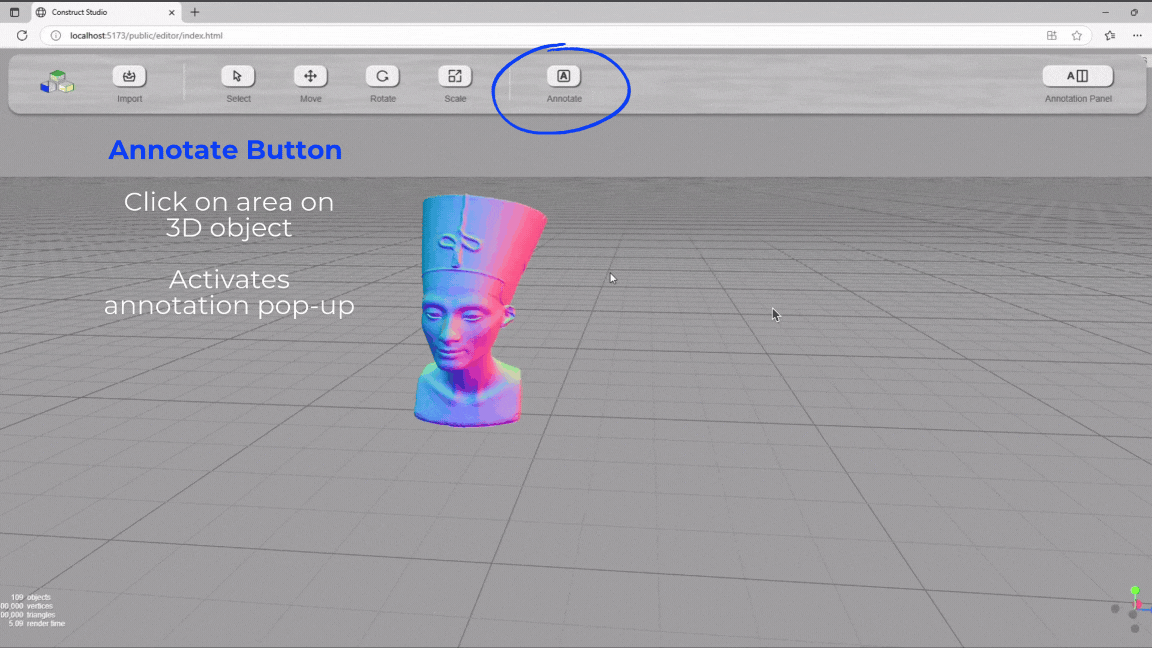Click the 'objects' count text

pyautogui.click(x=39, y=597)
